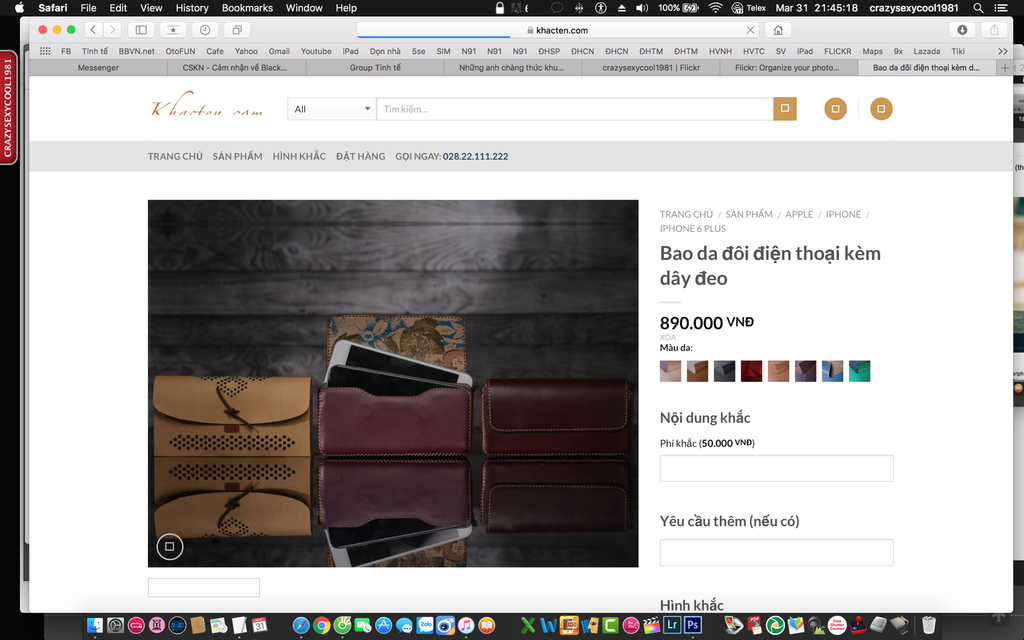
Task: Select the first beige leather swatch
Action: [x=670, y=371]
